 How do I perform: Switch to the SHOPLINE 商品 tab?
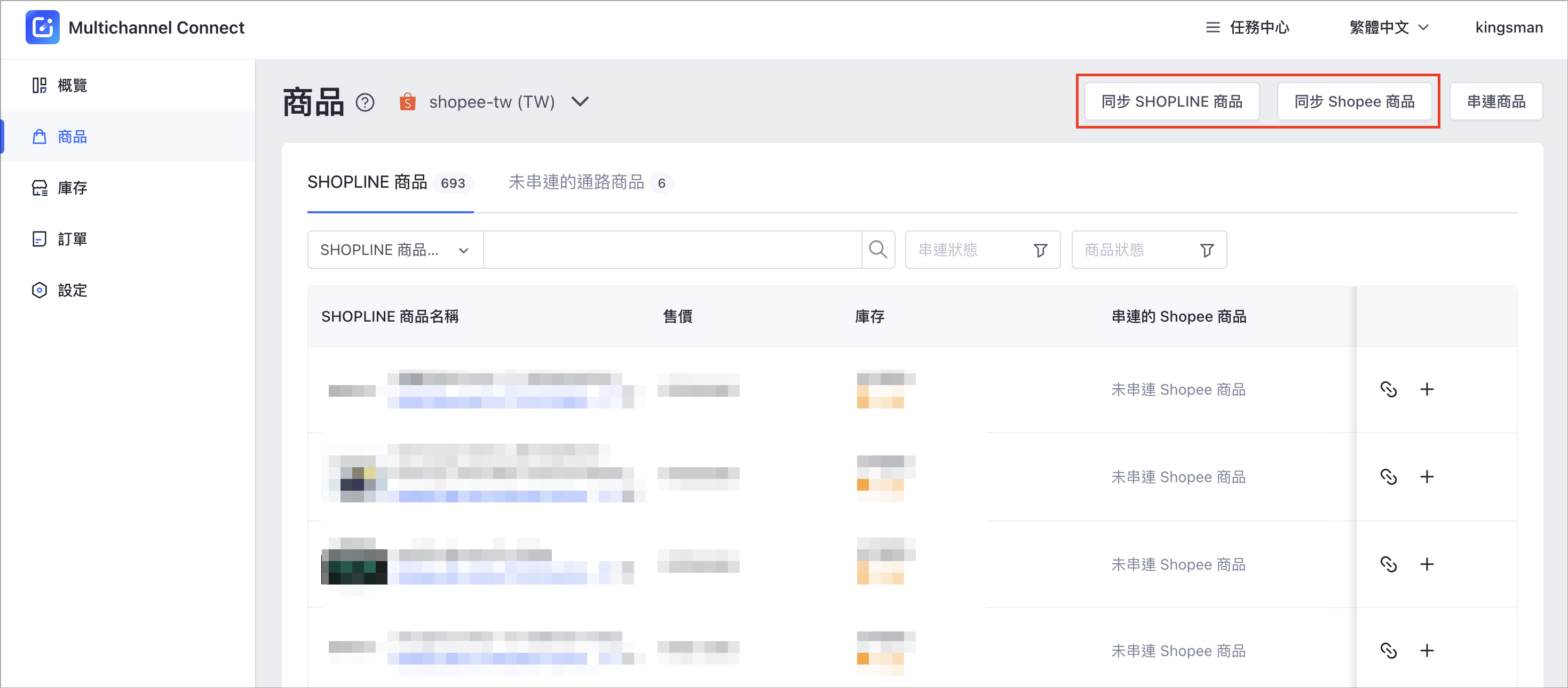(x=390, y=182)
